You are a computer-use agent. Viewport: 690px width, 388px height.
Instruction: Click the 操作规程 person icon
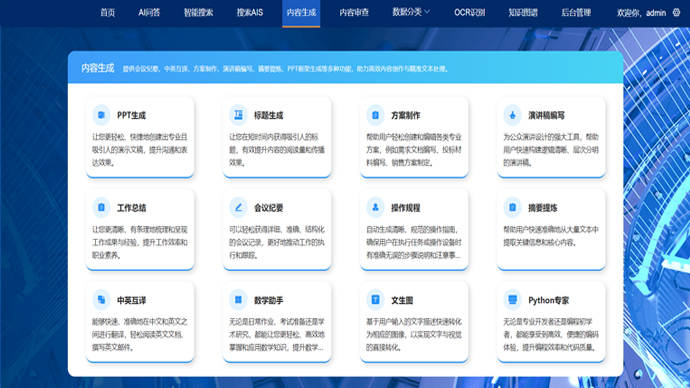(375, 207)
